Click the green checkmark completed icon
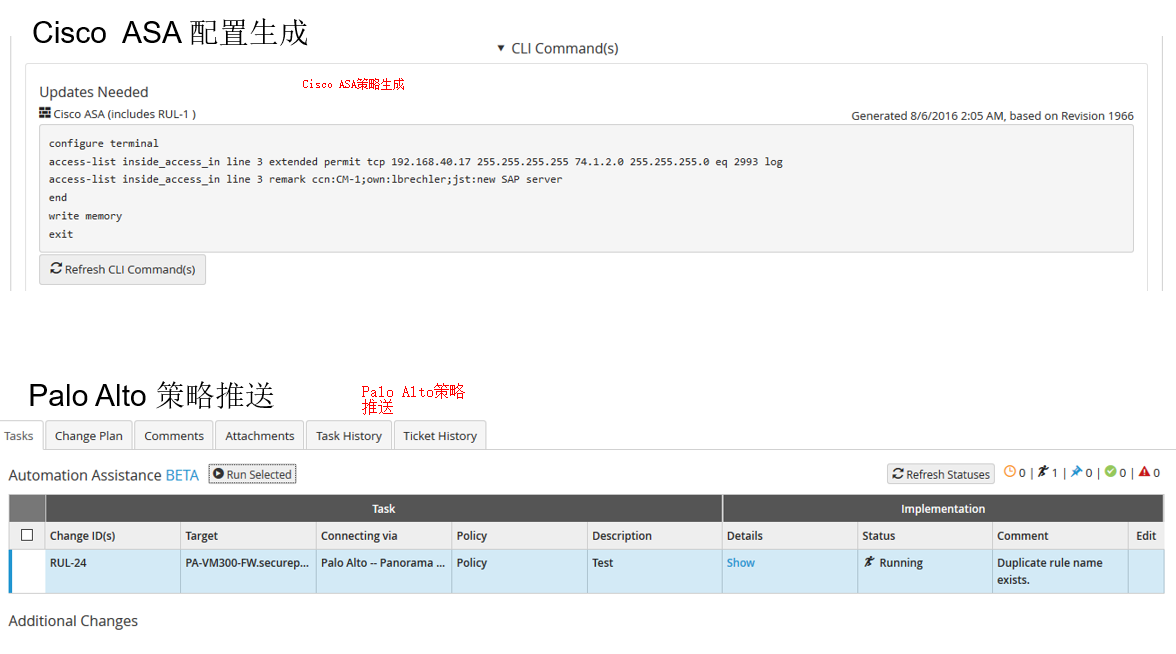Viewport: 1176px width, 654px height. tap(1110, 472)
